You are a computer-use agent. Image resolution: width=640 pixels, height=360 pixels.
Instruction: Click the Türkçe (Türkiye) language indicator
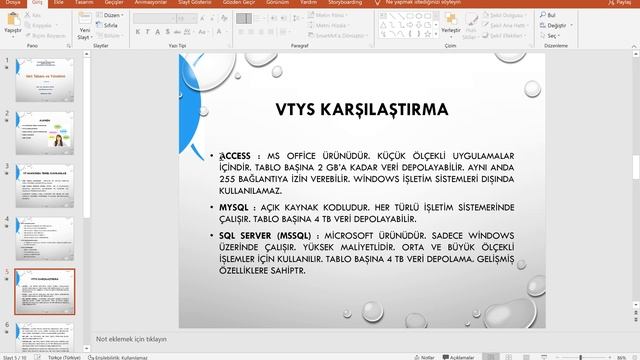click(x=64, y=357)
